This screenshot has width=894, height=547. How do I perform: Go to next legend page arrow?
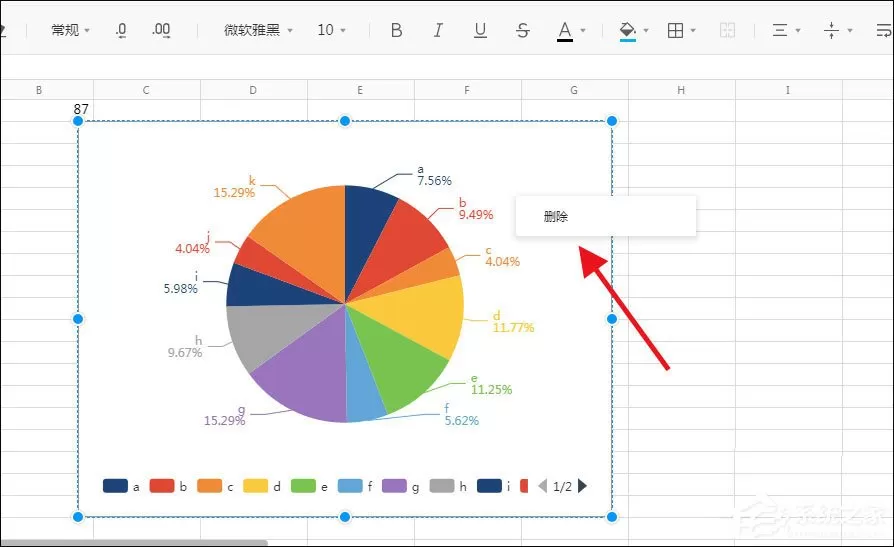582,486
